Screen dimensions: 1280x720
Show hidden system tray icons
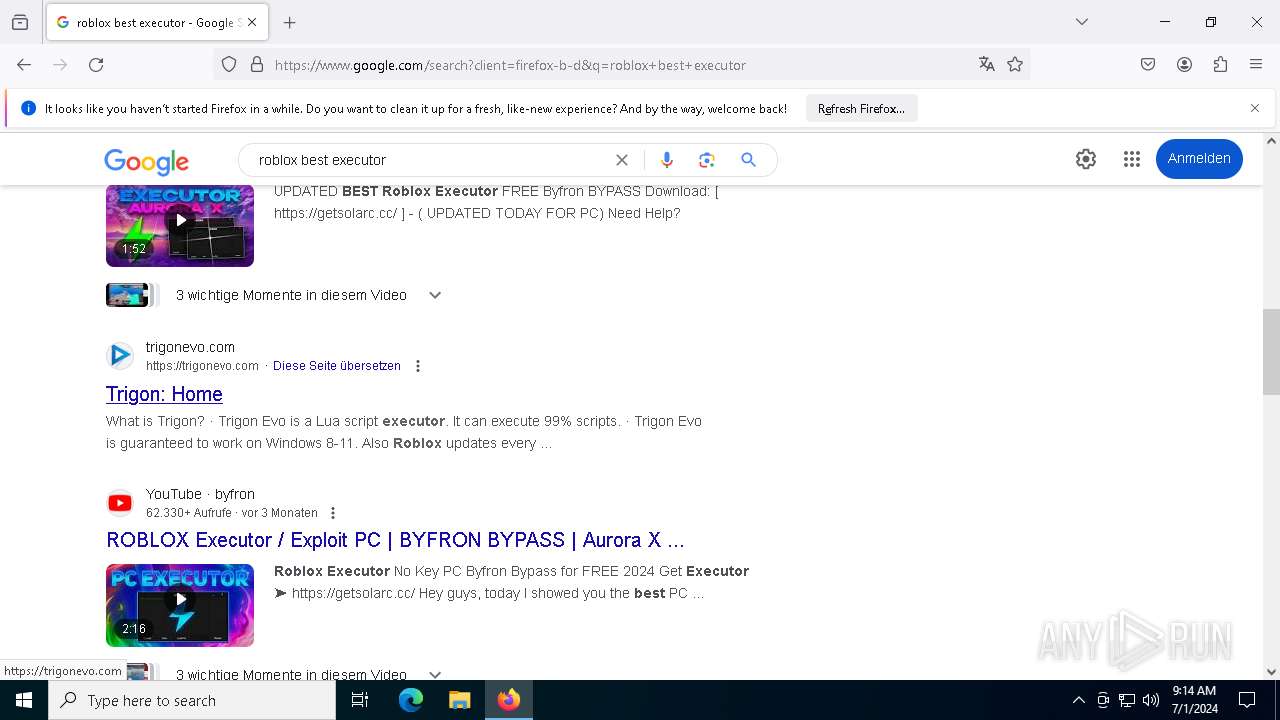[x=1078, y=700]
